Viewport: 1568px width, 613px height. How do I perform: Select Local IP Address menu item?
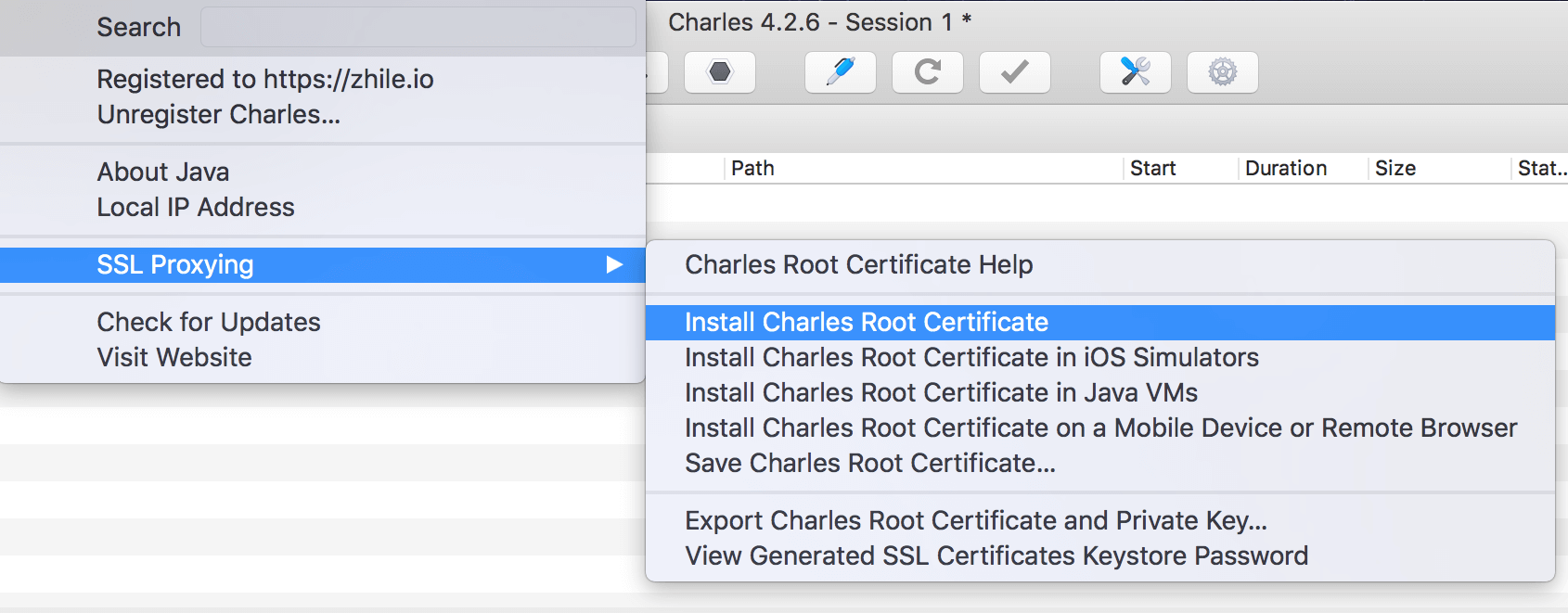[323, 207]
